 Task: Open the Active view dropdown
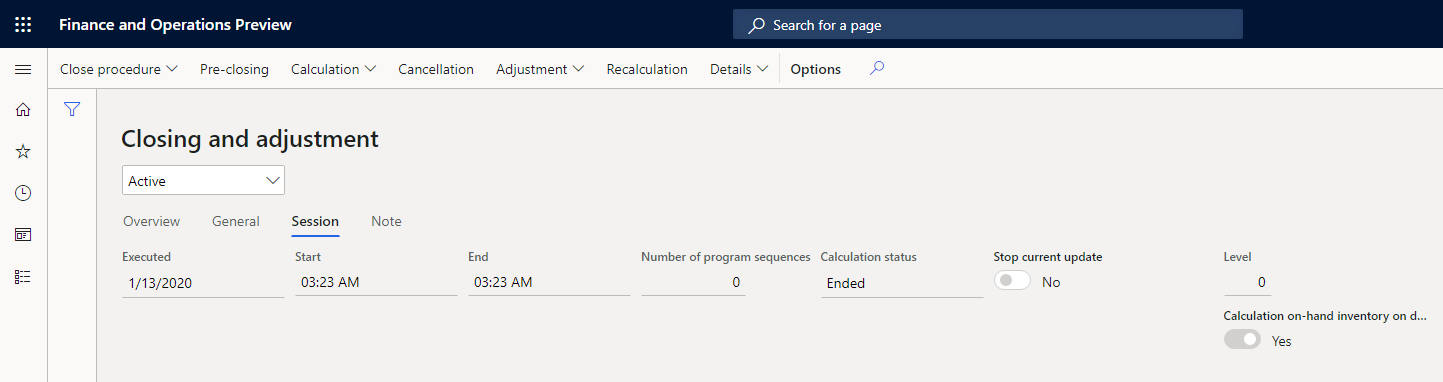tap(203, 181)
